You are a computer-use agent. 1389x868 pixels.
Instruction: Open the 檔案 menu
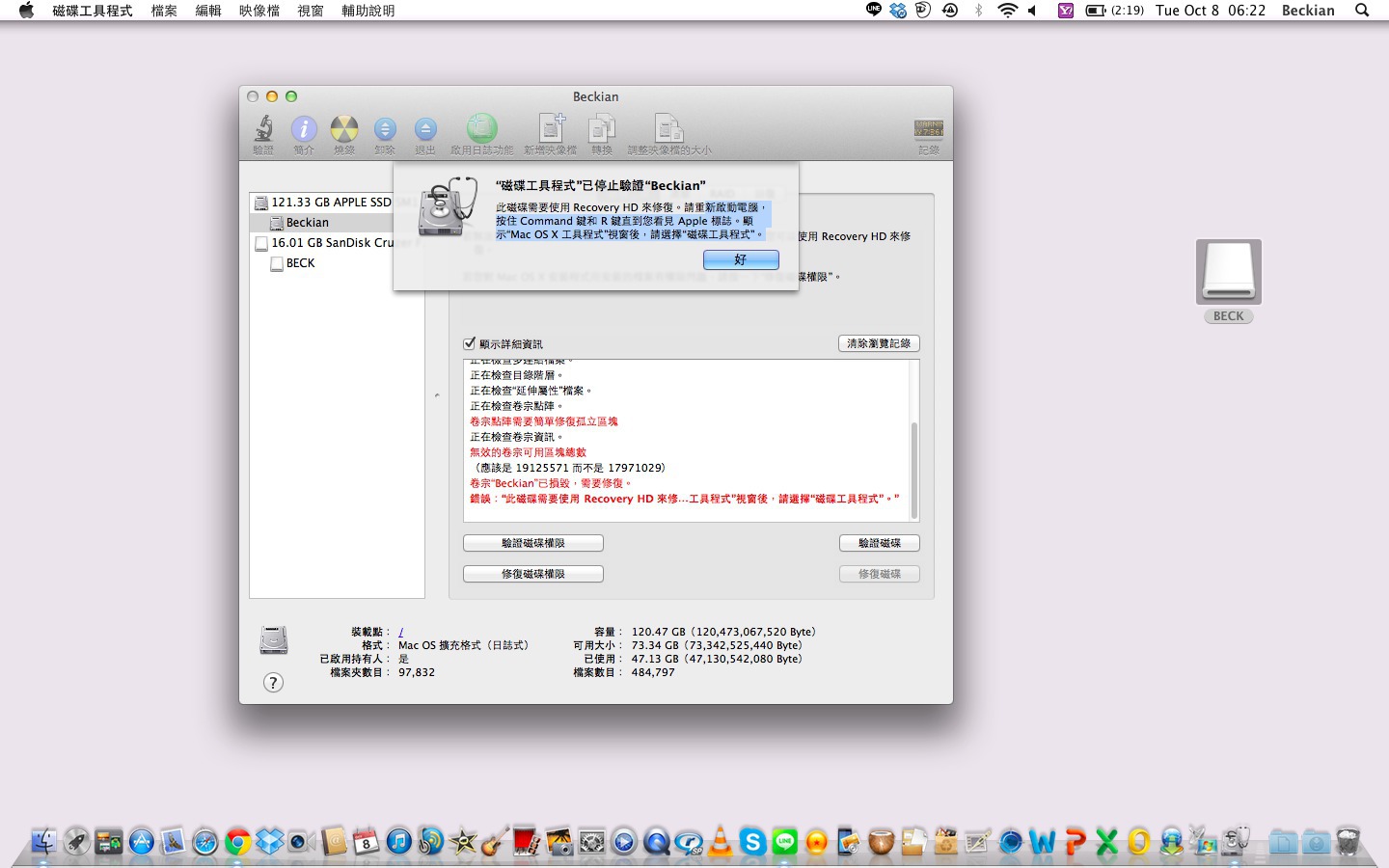[164, 11]
